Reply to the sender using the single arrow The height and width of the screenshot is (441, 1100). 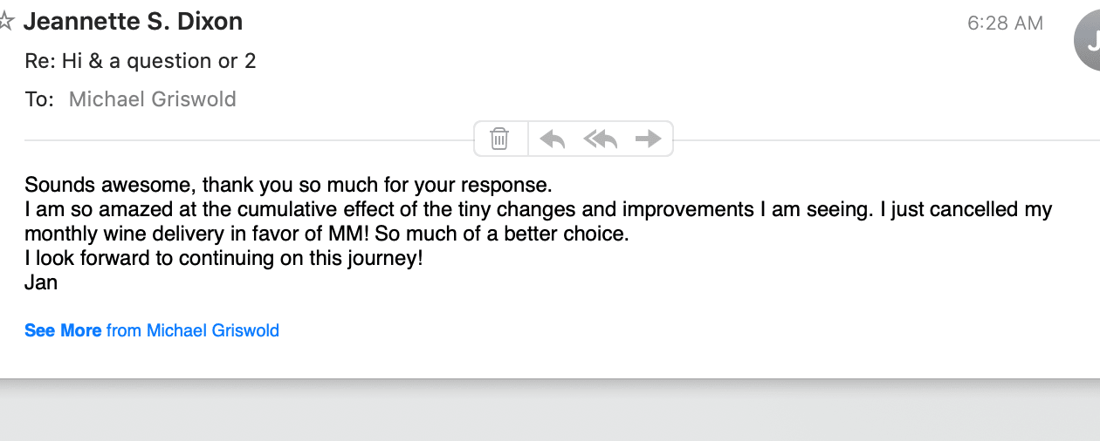[x=553, y=139]
